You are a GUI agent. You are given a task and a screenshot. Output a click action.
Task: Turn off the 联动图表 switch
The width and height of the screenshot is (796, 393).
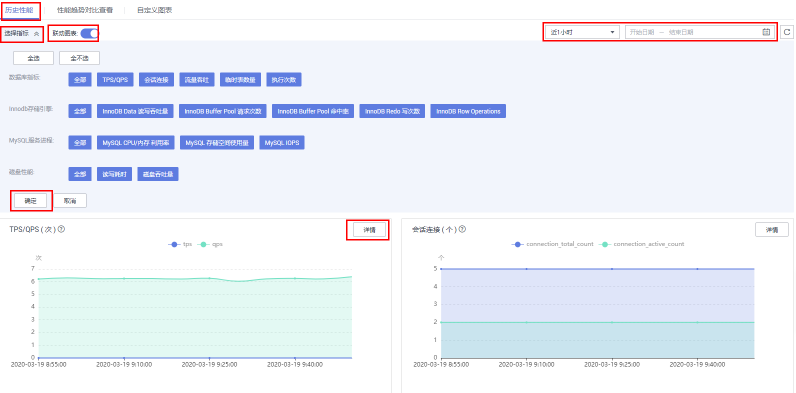[x=89, y=34]
